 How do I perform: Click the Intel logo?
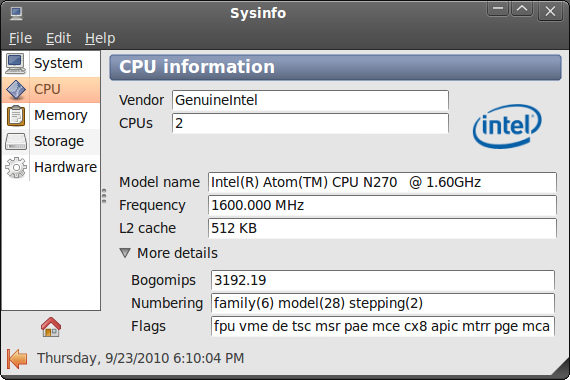[507, 126]
